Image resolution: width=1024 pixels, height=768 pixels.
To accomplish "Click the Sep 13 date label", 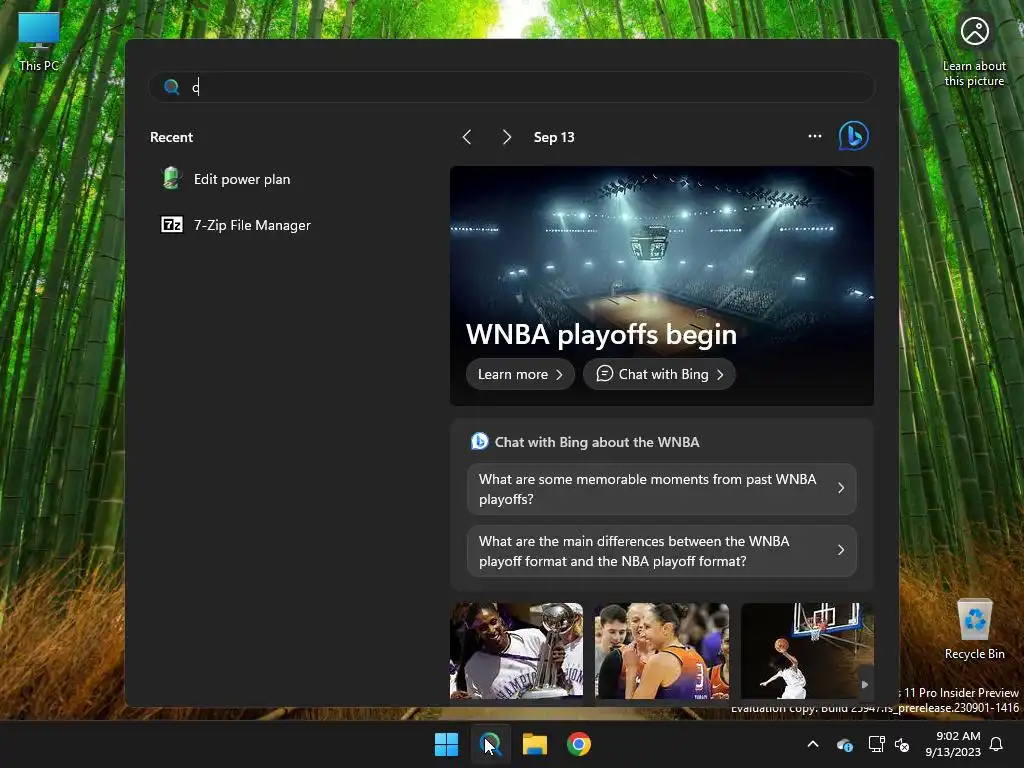I will [x=554, y=137].
